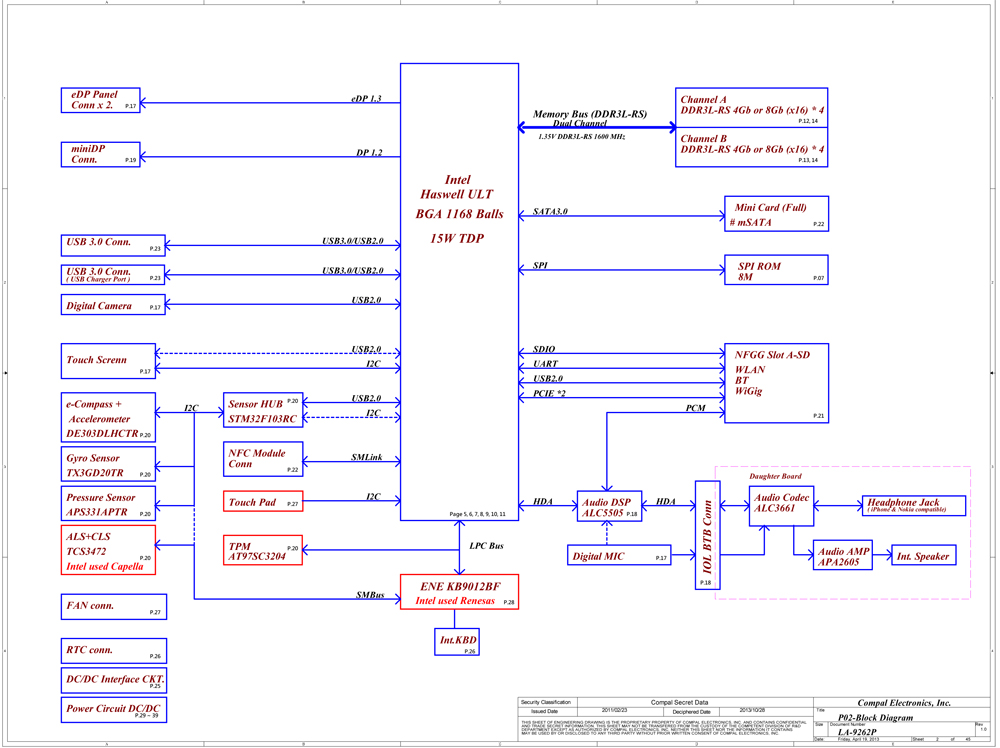Click the '( USB Charger Port )' text
This screenshot has width=1000, height=748.
pyautogui.click(x=98, y=279)
